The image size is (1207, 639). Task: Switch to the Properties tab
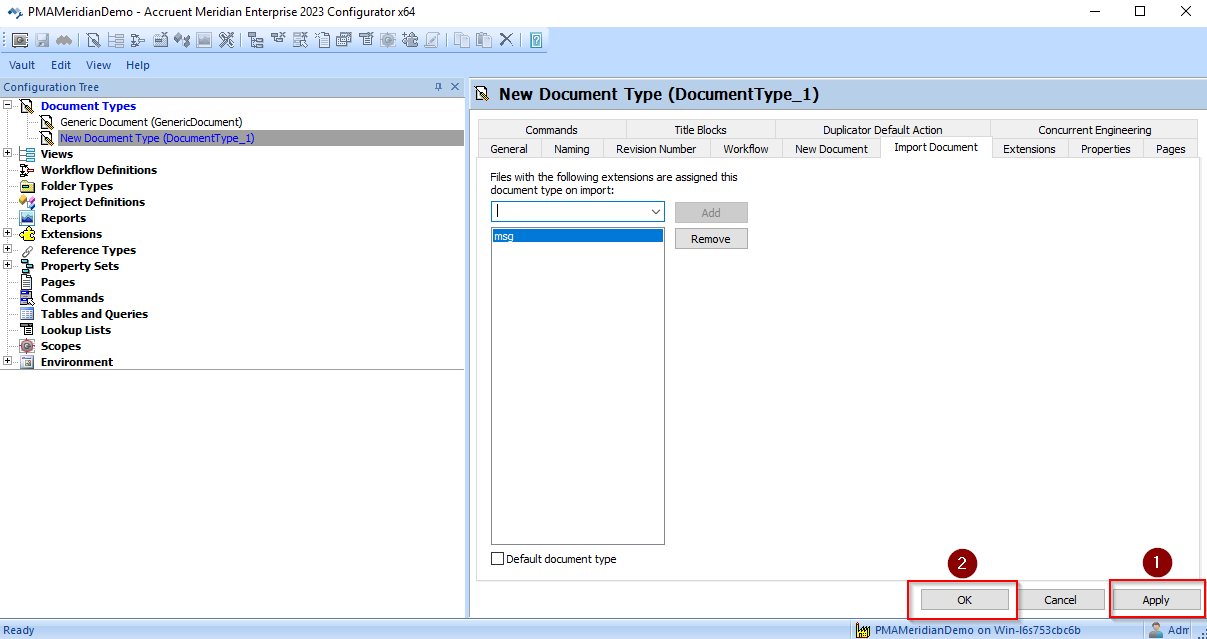[x=1105, y=149]
